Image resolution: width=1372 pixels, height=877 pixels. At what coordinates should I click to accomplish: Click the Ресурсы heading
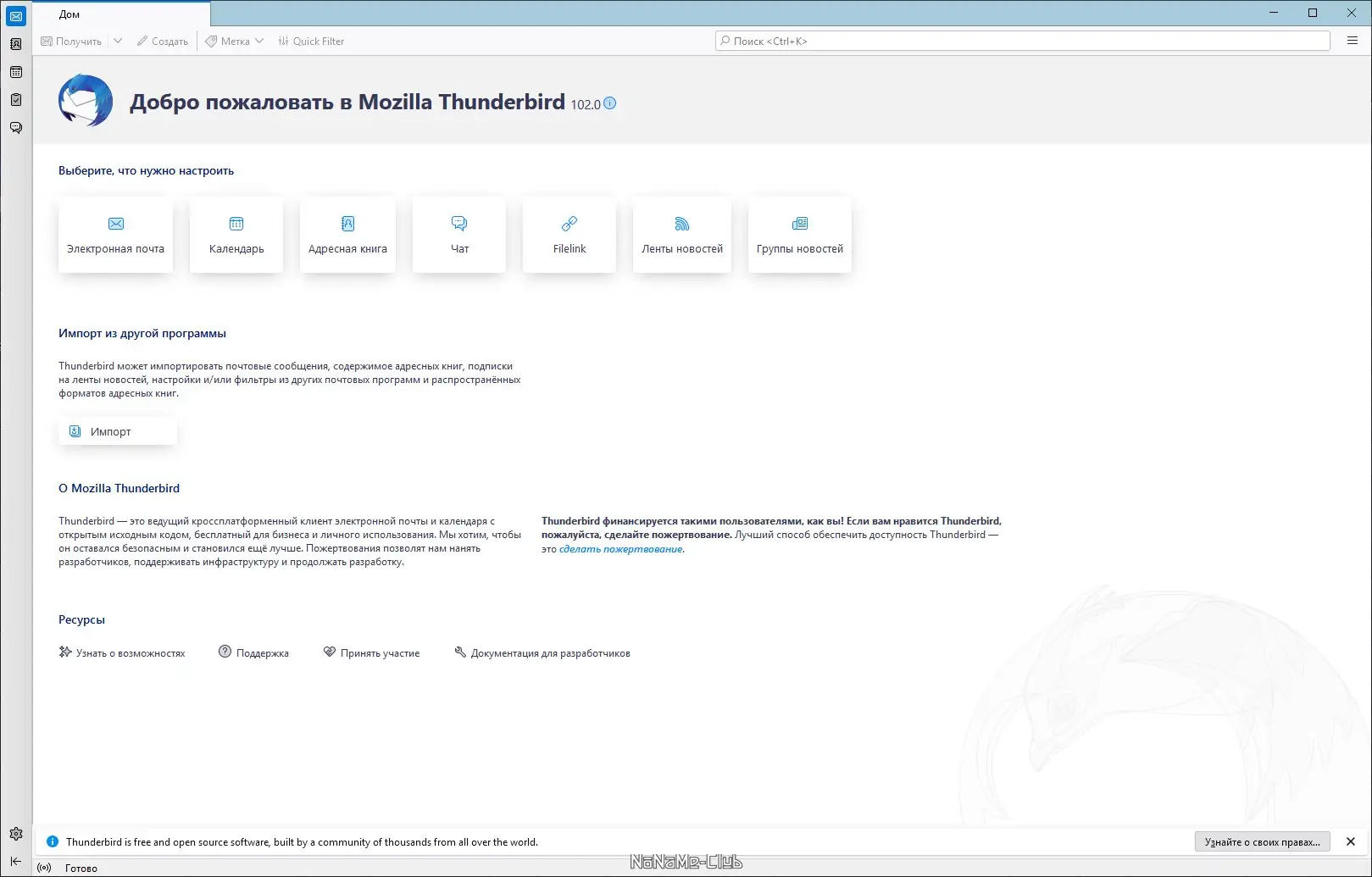pyautogui.click(x=81, y=619)
